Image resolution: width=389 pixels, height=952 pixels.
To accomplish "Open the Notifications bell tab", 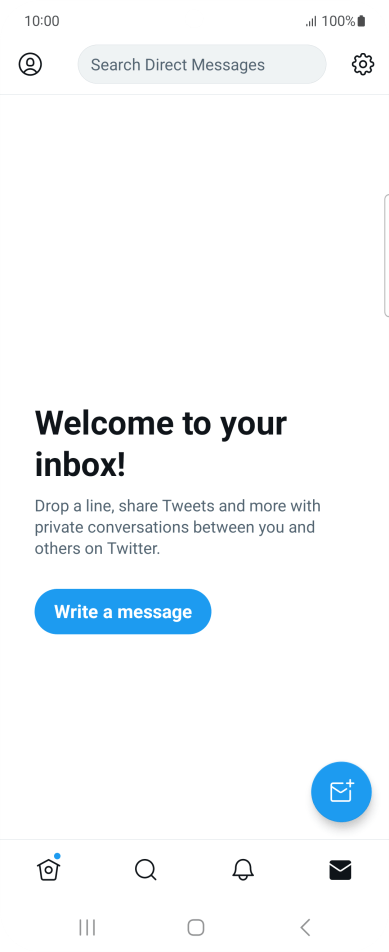I will point(243,870).
